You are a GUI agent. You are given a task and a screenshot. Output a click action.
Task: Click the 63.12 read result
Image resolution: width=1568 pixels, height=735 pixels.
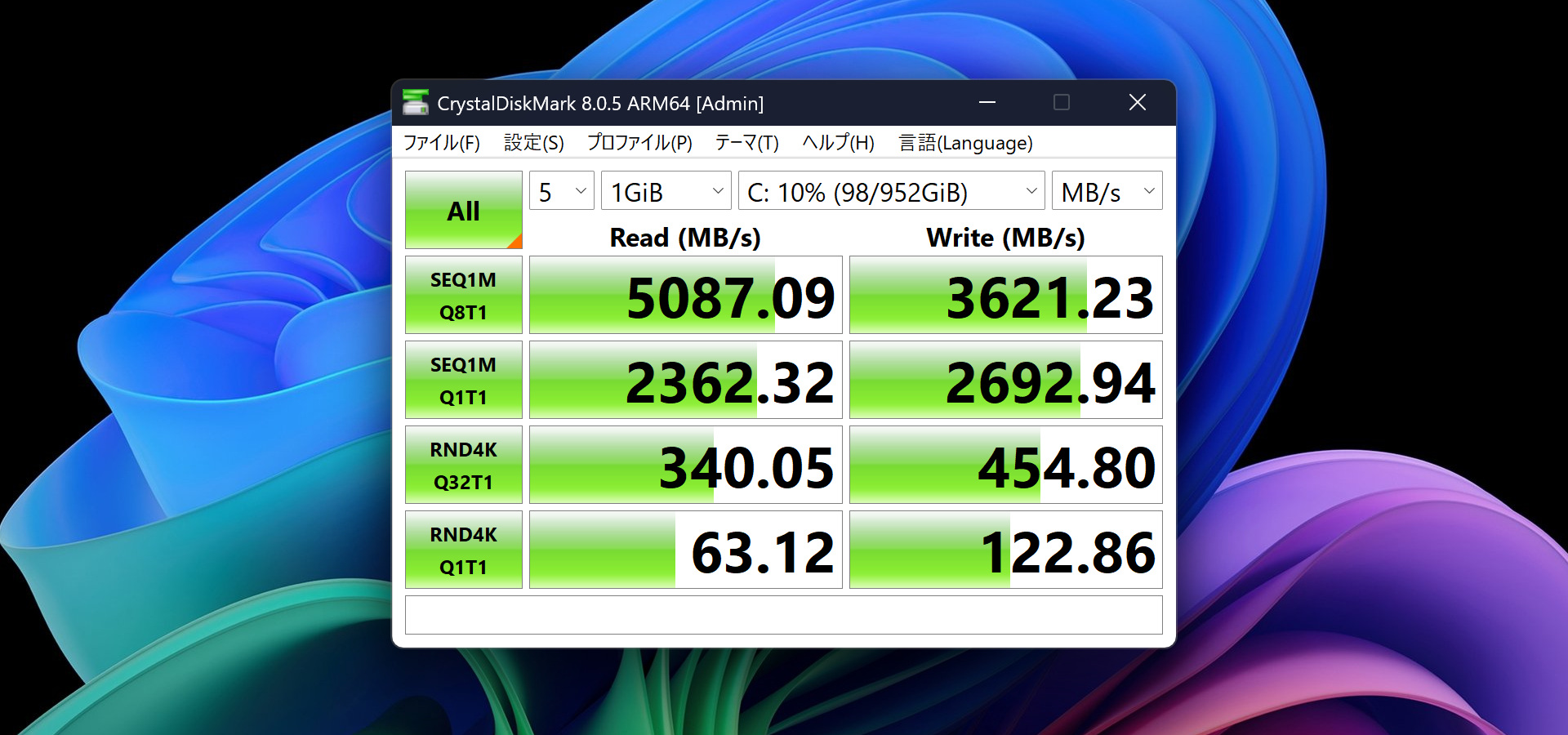pos(686,550)
